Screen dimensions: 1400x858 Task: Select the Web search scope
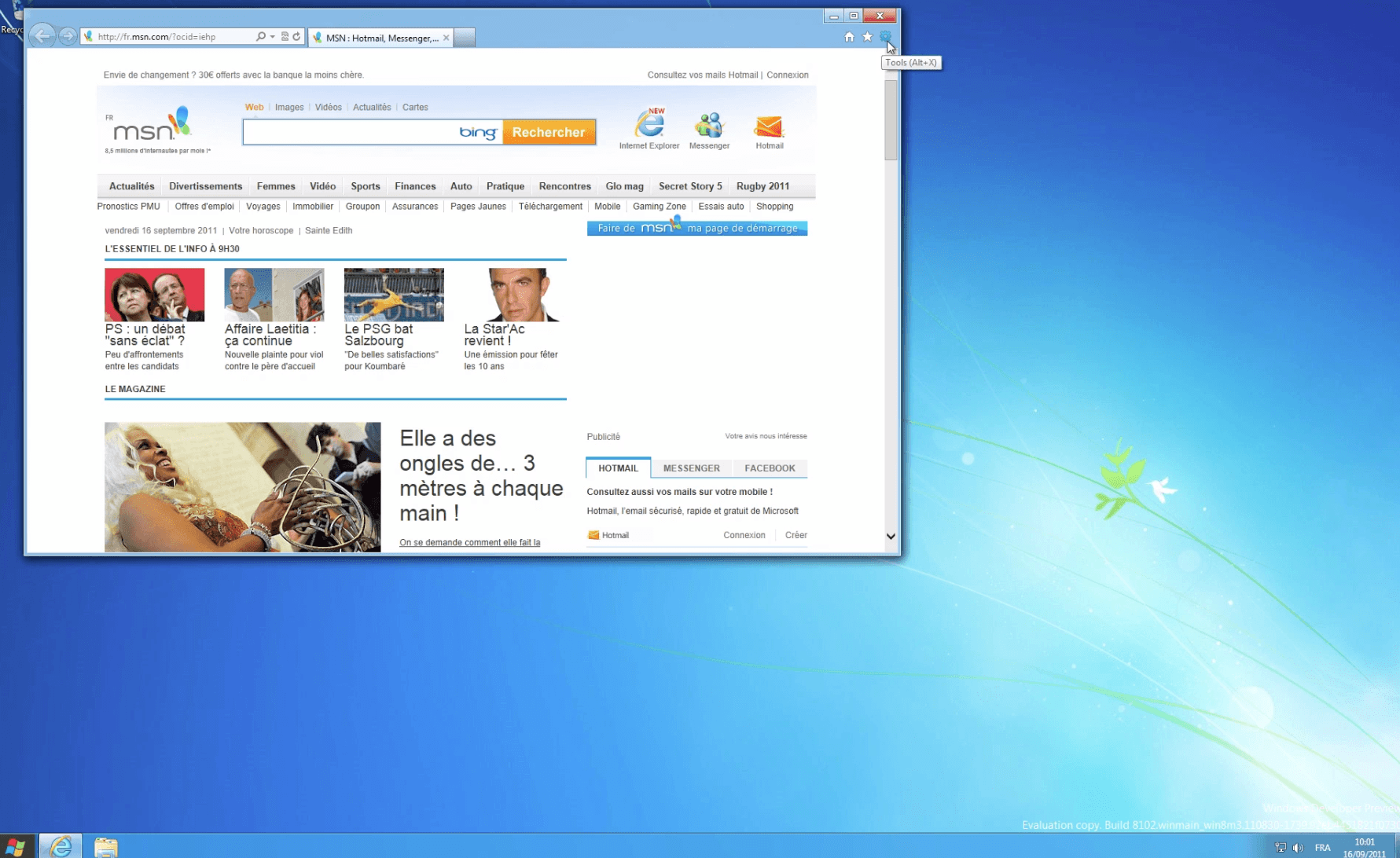click(x=254, y=108)
